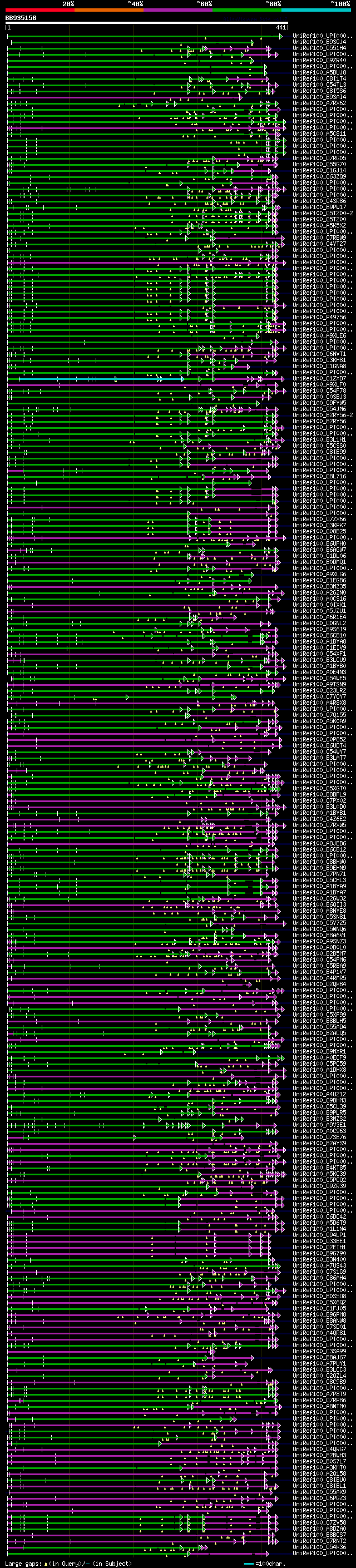Select hit UniRef100_Q4SR86
Viewport: 356px width, 1568px height.
pos(319,201)
